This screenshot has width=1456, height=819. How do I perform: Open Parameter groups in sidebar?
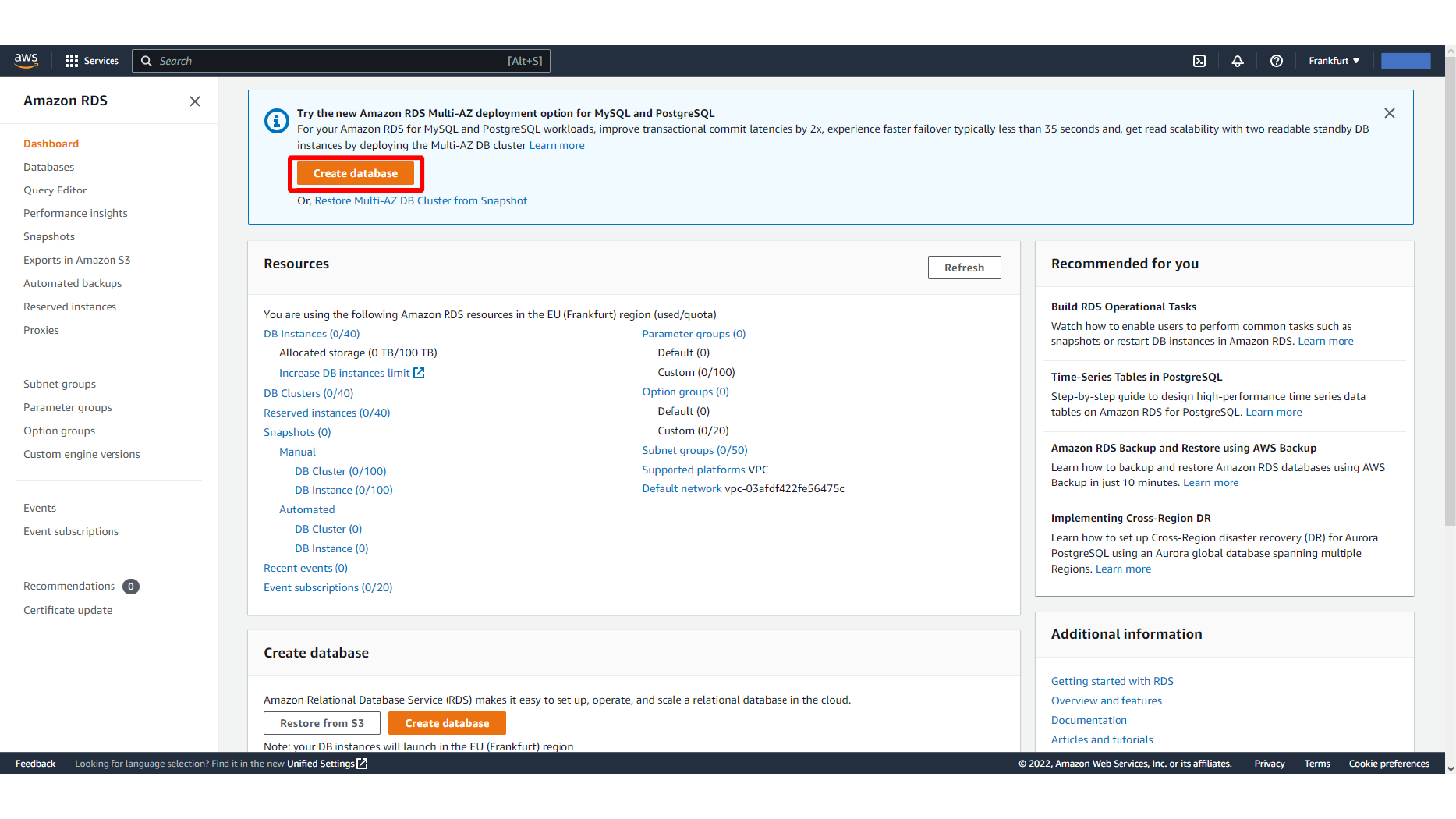[68, 408]
